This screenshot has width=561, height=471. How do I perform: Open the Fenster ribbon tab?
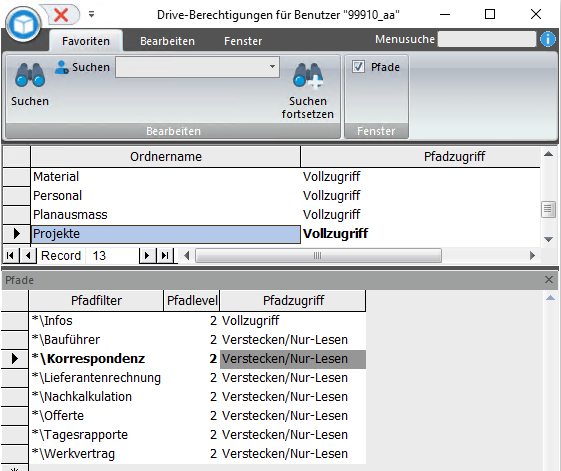pos(243,41)
